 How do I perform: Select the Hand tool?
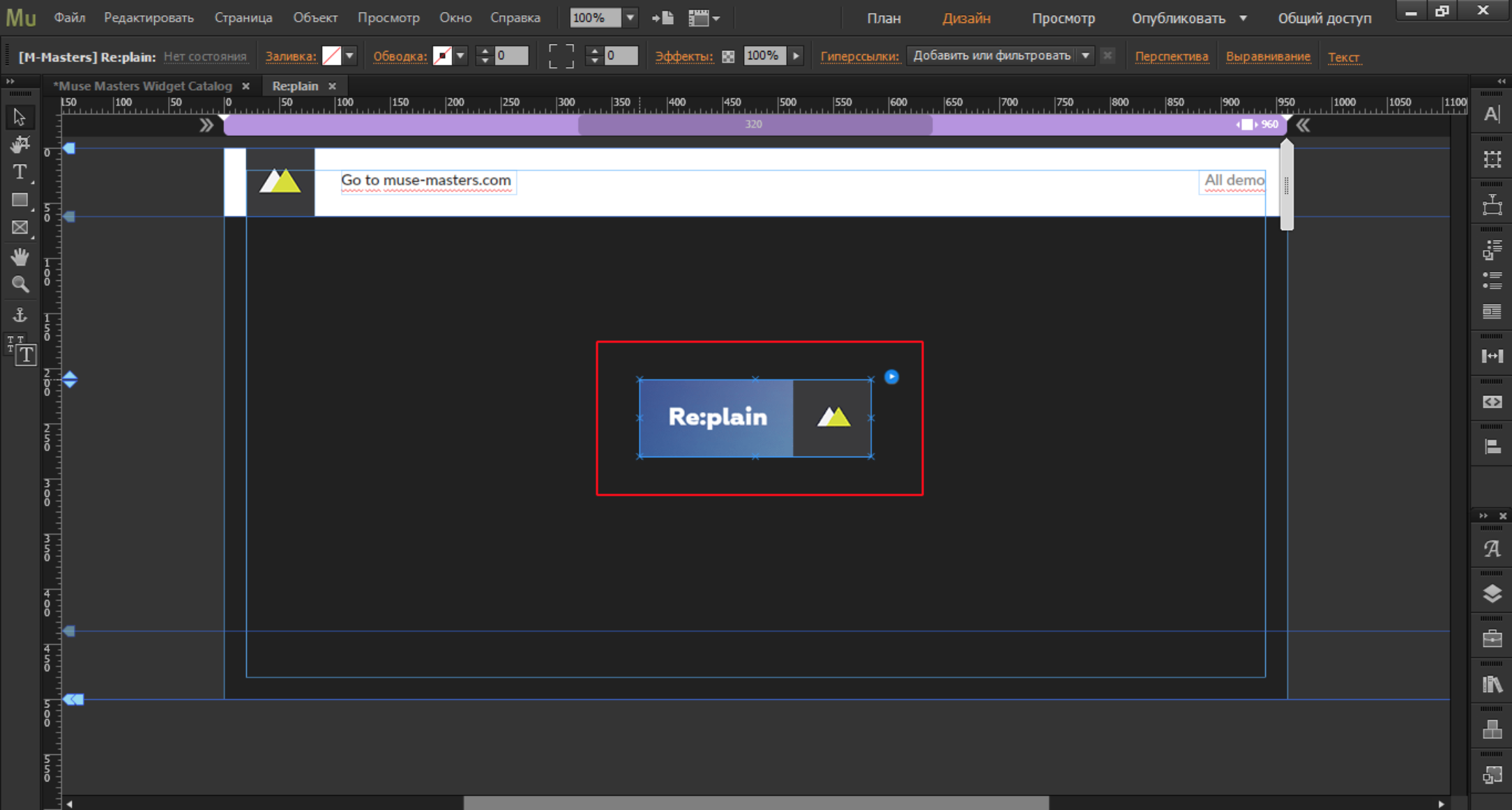(x=20, y=257)
